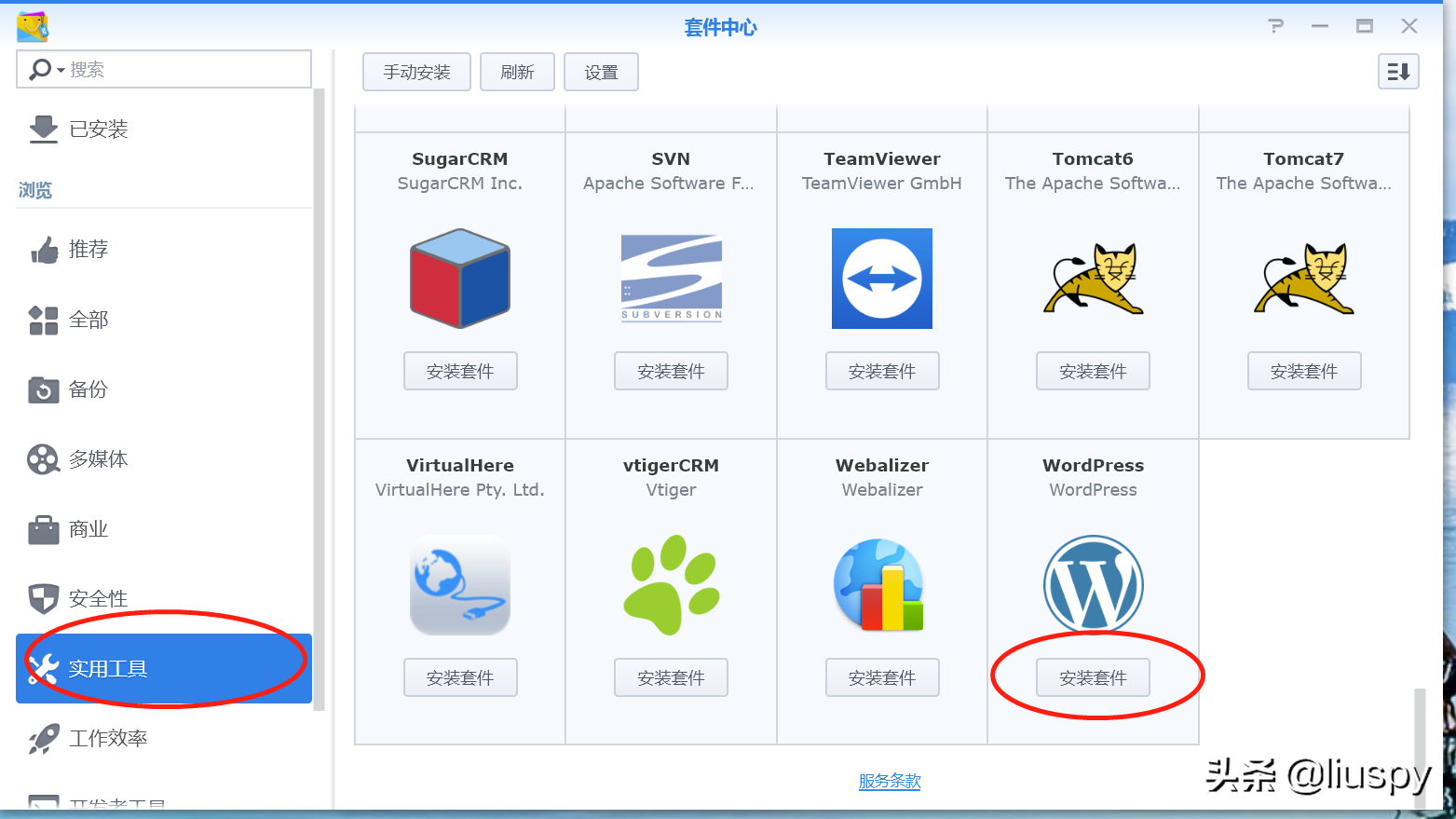Click the Tomcat6 cat icon
This screenshot has height=819, width=1456.
(1093, 279)
